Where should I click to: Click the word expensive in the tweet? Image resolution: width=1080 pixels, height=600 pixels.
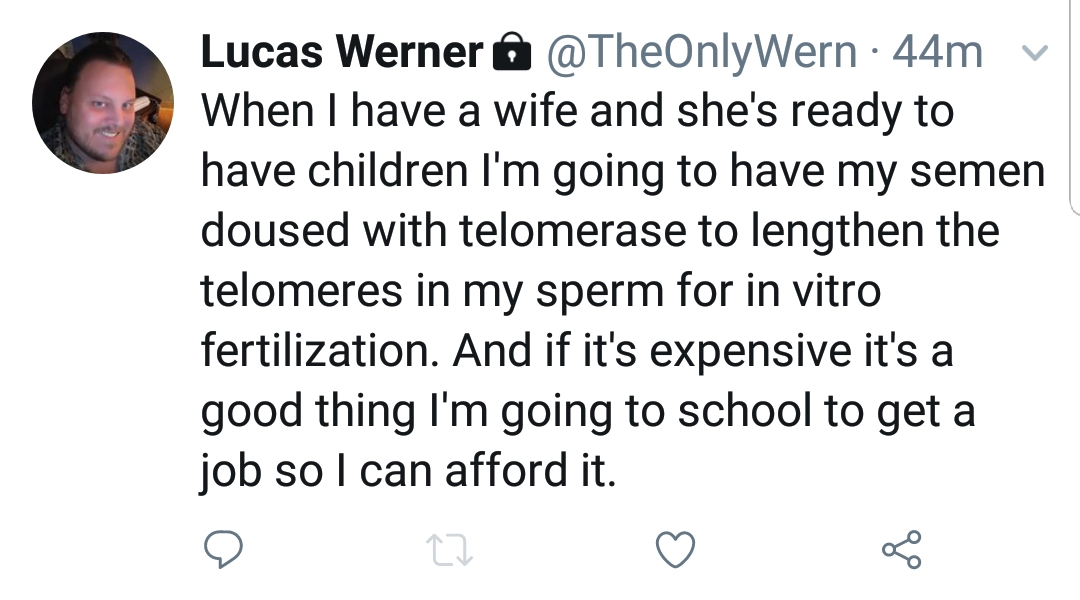[x=750, y=351]
